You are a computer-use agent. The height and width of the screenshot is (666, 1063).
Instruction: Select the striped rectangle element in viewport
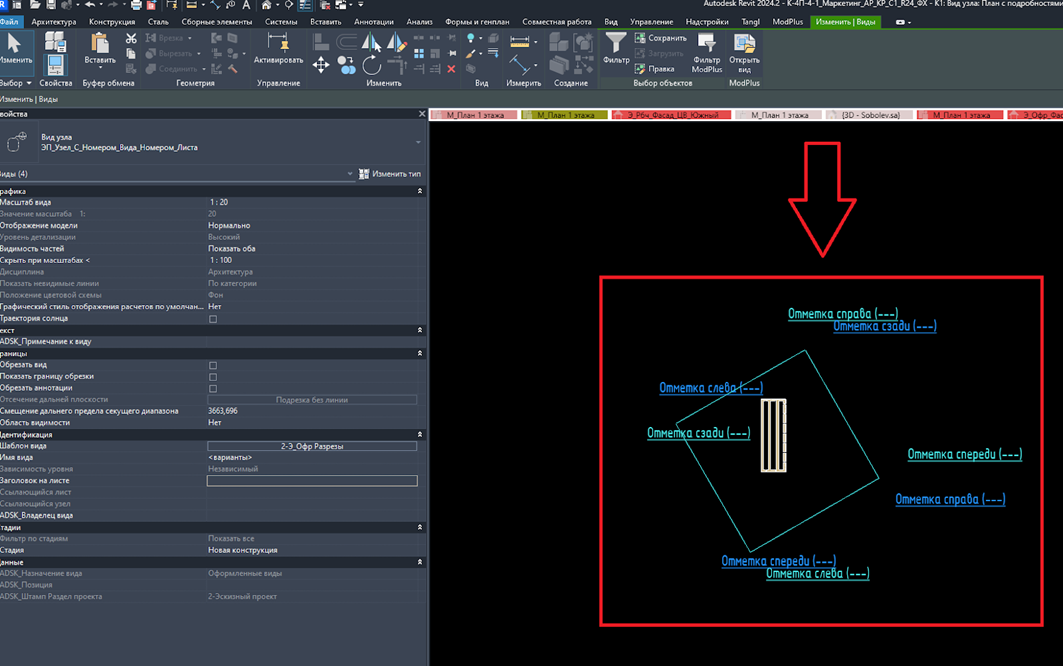(774, 435)
